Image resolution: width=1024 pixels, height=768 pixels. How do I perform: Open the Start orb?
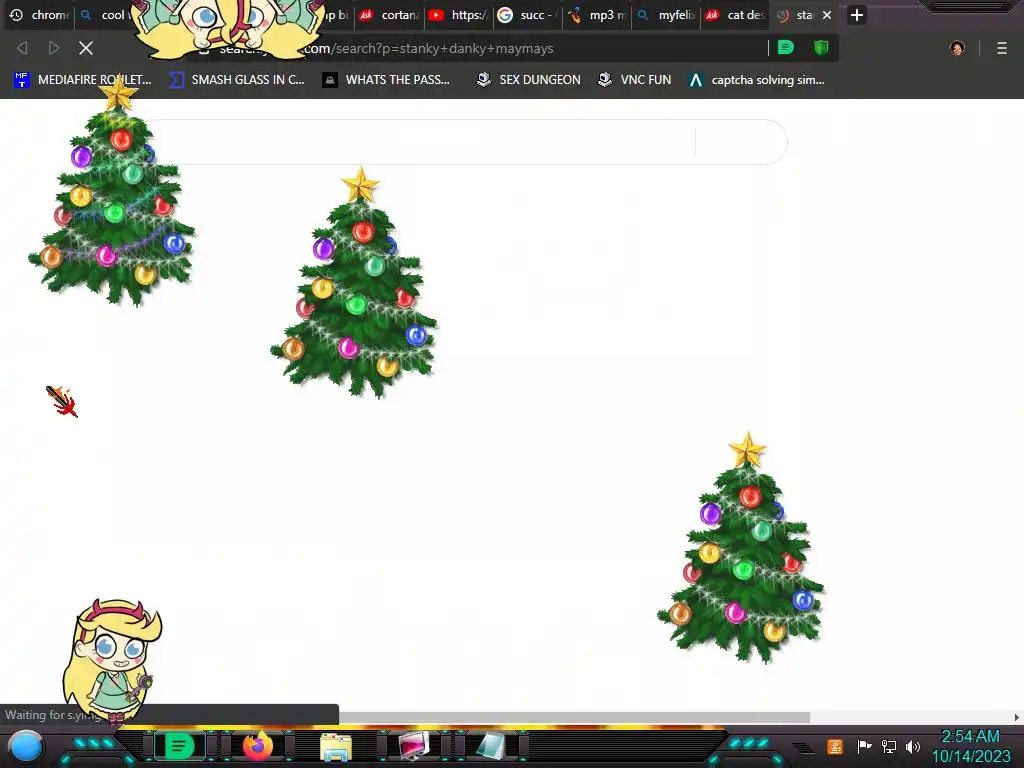26,746
